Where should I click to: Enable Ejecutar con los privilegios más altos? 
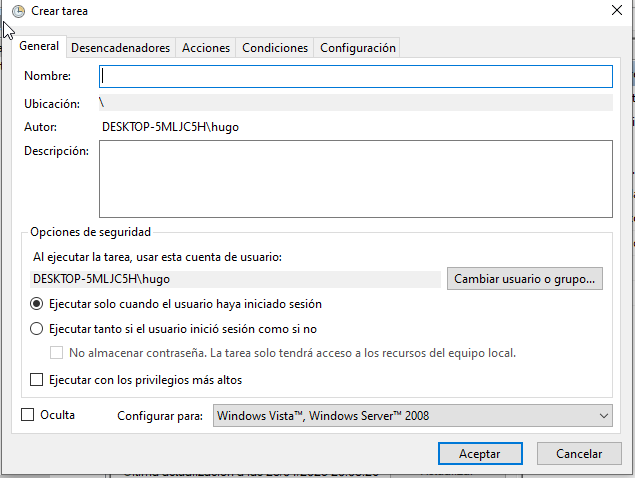(37, 380)
